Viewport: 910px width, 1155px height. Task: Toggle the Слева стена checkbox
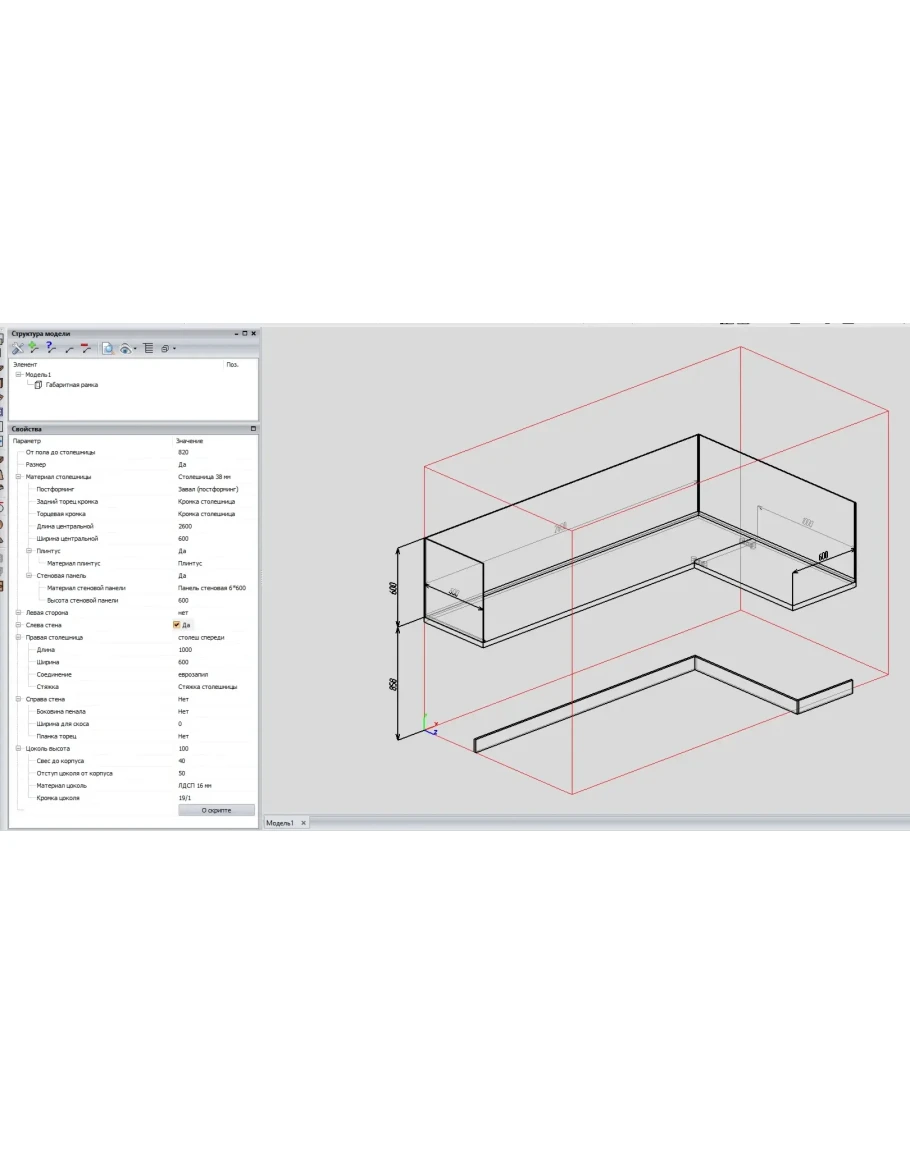tap(177, 625)
